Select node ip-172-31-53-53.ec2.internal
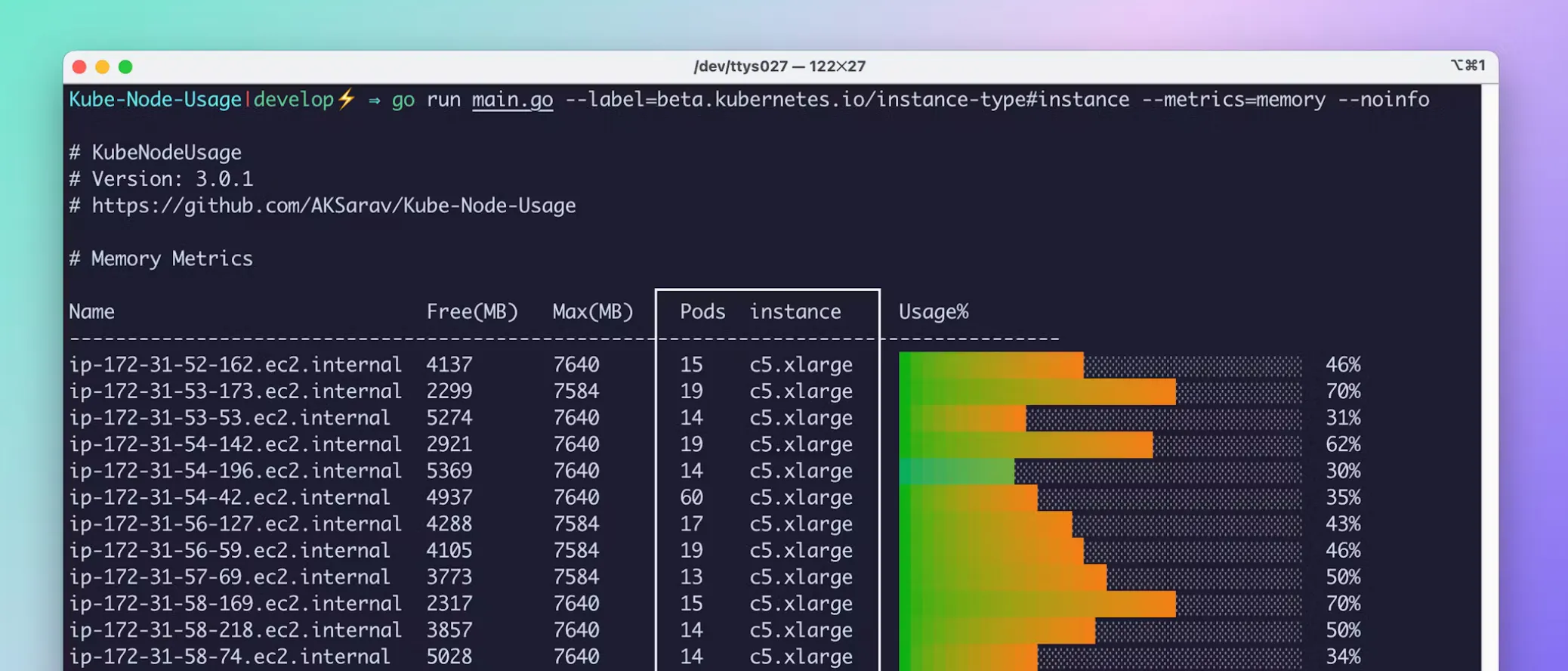The image size is (1568, 671). pyautogui.click(x=230, y=417)
